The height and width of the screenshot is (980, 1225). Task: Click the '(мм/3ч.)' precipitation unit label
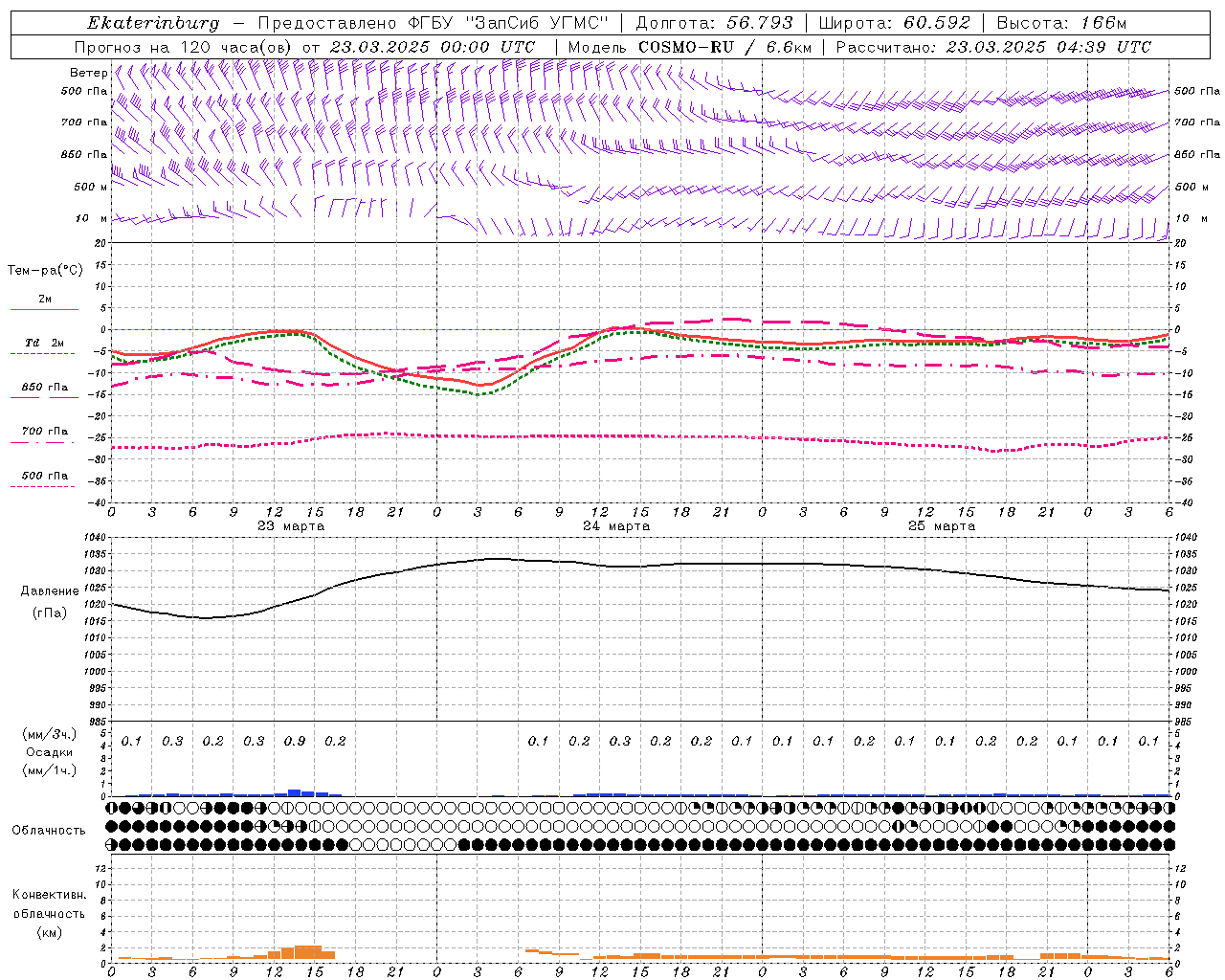(50, 734)
